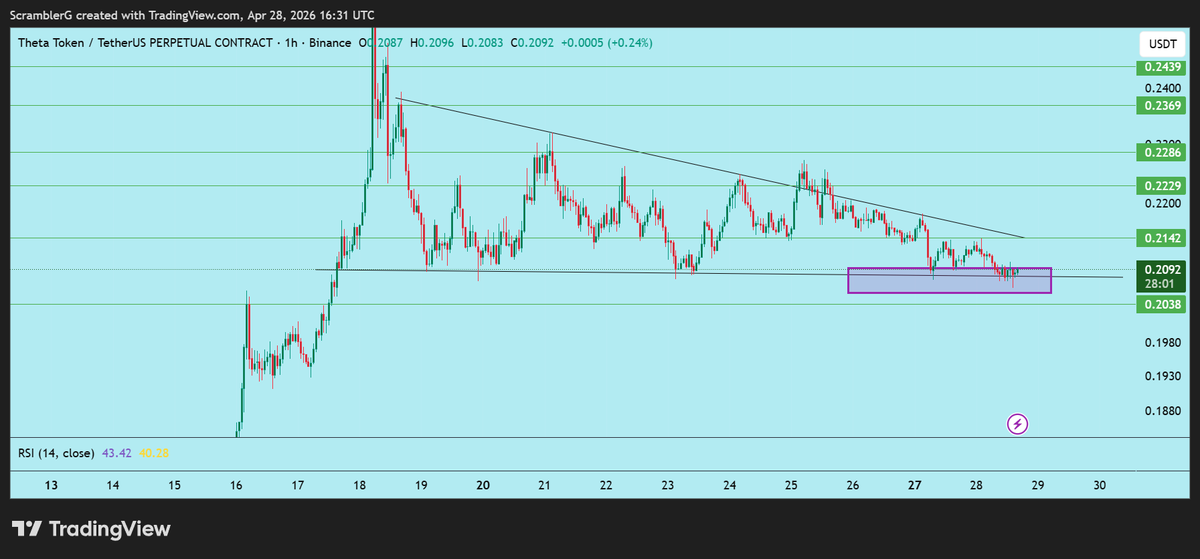1200x559 pixels.
Task: Click date 13 on the time axis
Action: (51, 485)
